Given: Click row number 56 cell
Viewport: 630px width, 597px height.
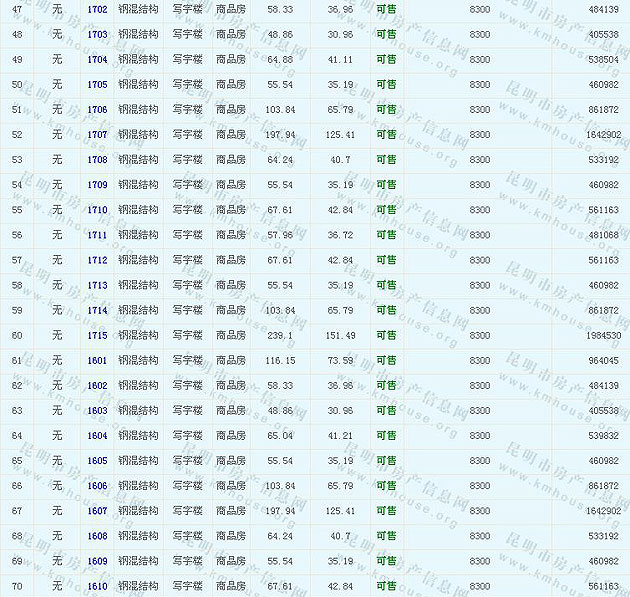Looking at the screenshot, I should click(x=17, y=235).
